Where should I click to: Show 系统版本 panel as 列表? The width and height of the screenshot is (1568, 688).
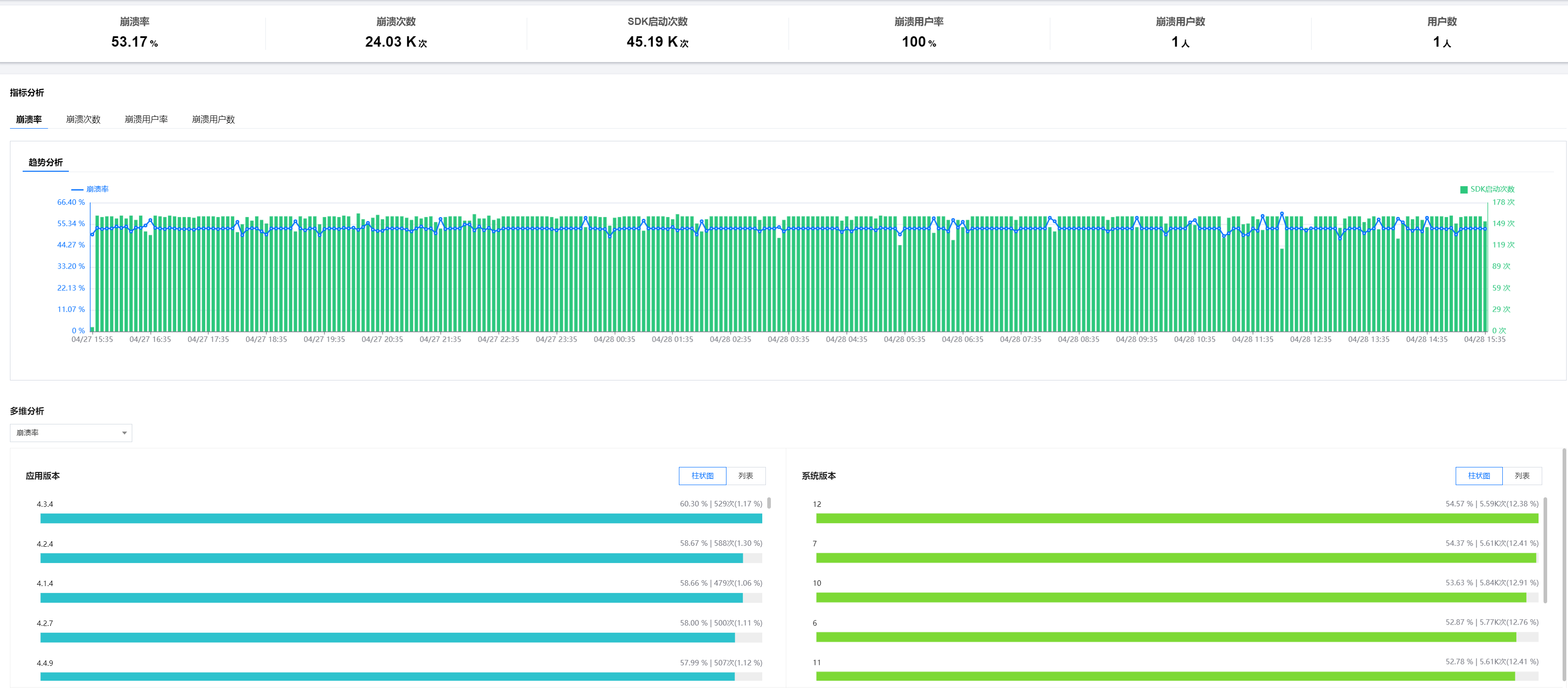point(1522,476)
